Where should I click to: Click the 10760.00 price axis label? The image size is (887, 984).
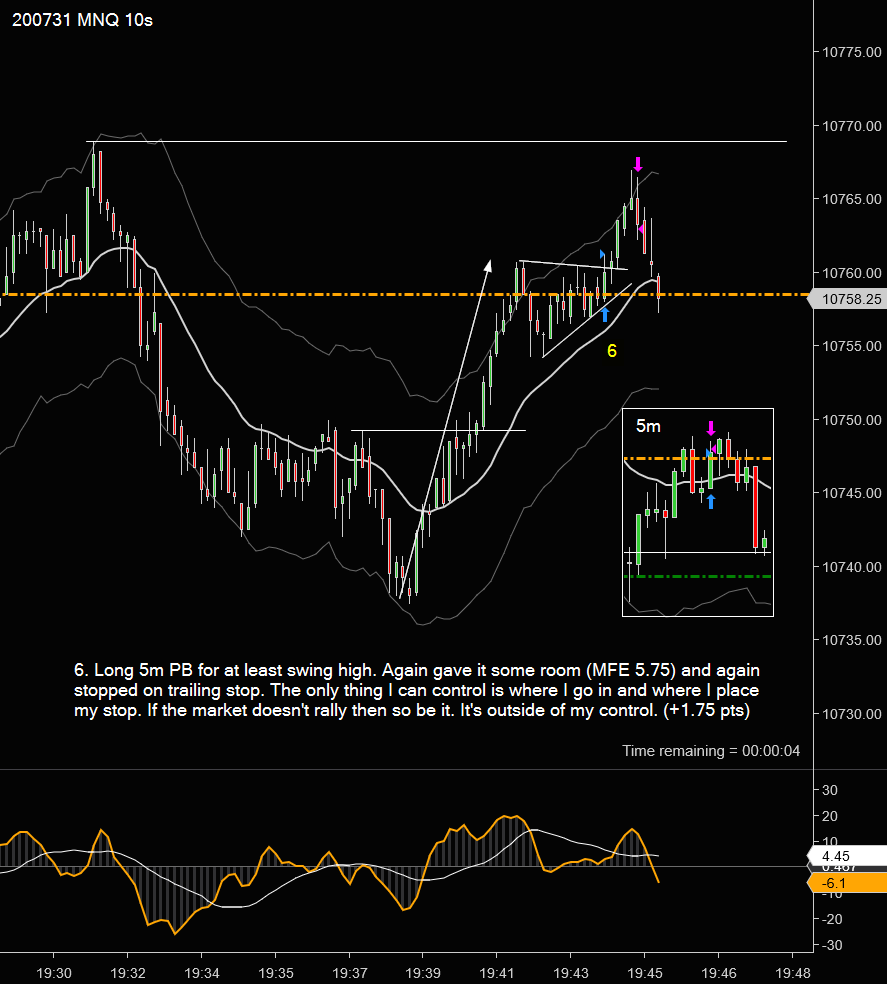pyautogui.click(x=851, y=273)
